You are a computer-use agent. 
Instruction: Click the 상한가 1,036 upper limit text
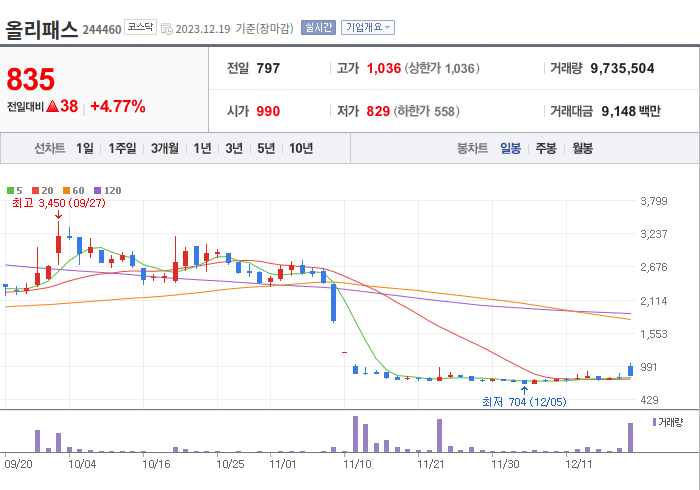(442, 68)
